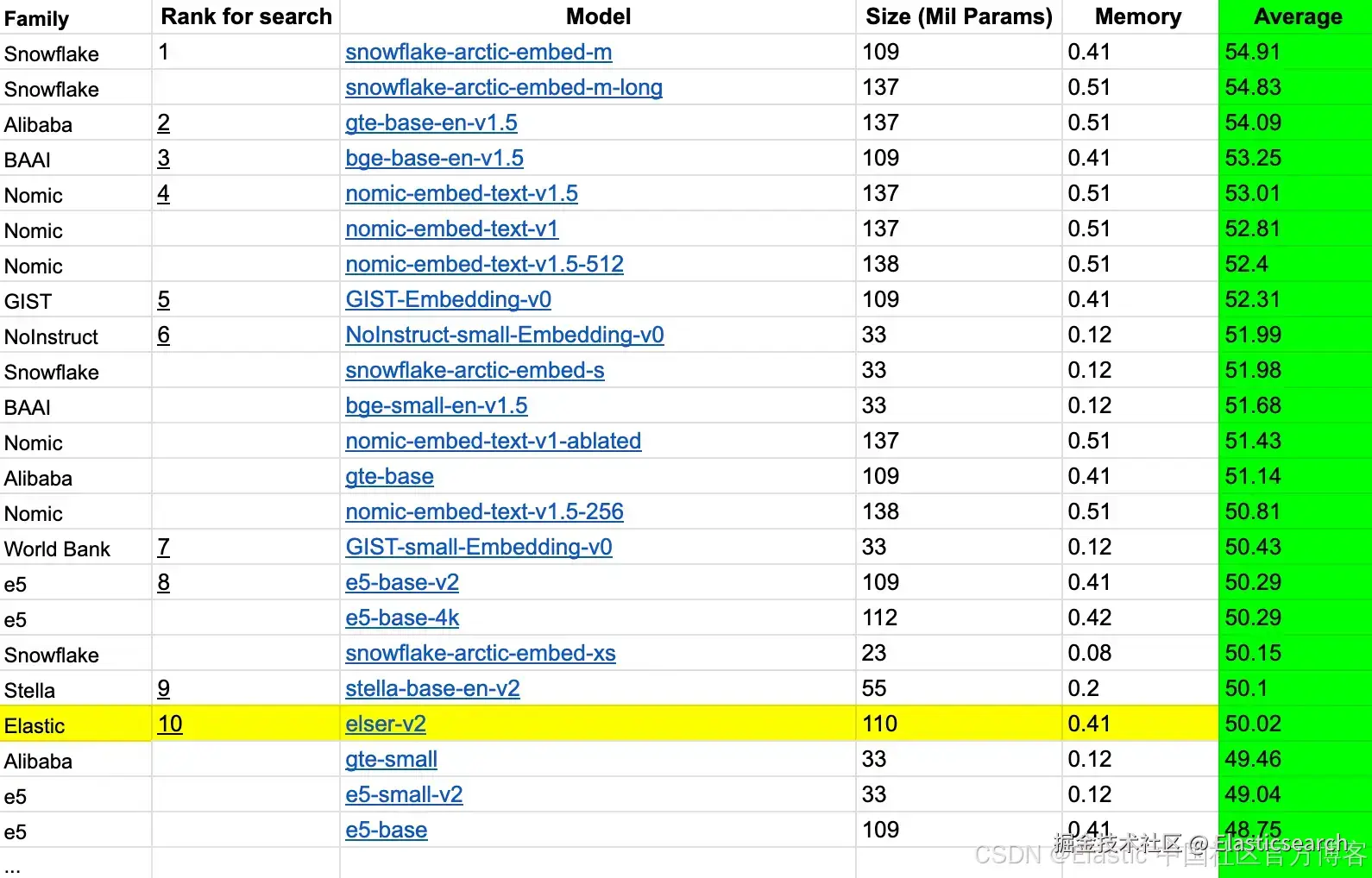
Task: Open the nomic-embed-text-v1.5-256 link
Action: (x=484, y=512)
